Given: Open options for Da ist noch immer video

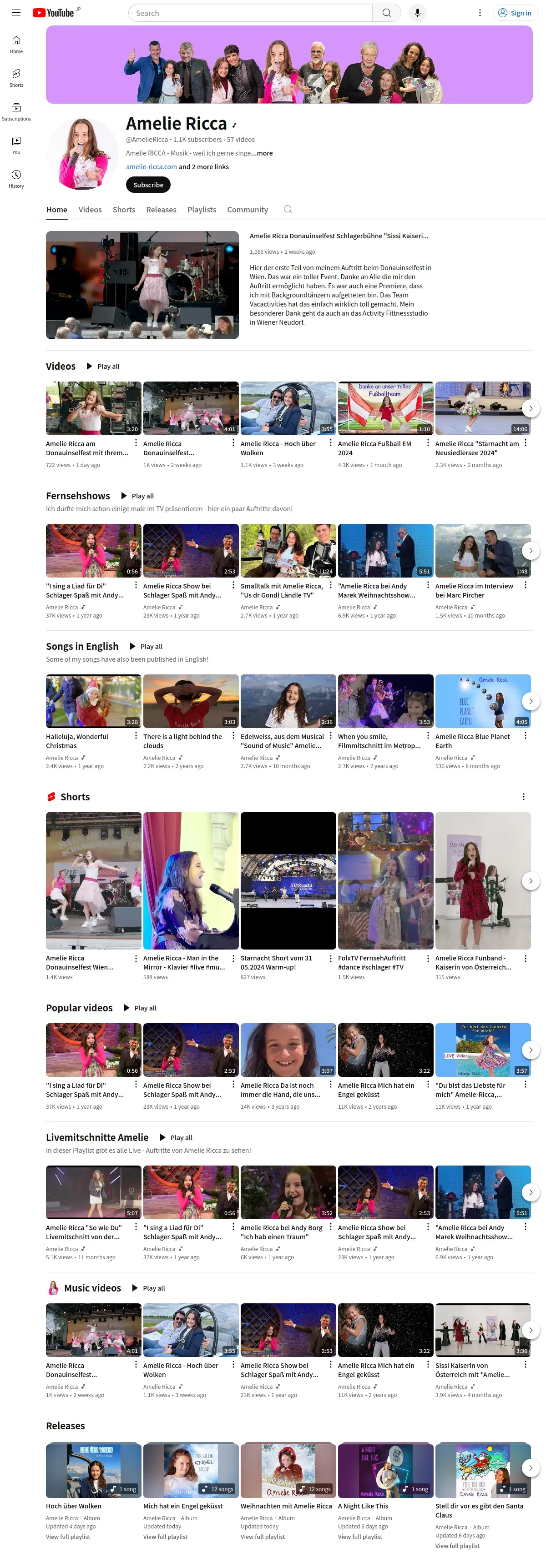Looking at the screenshot, I should click(330, 1085).
